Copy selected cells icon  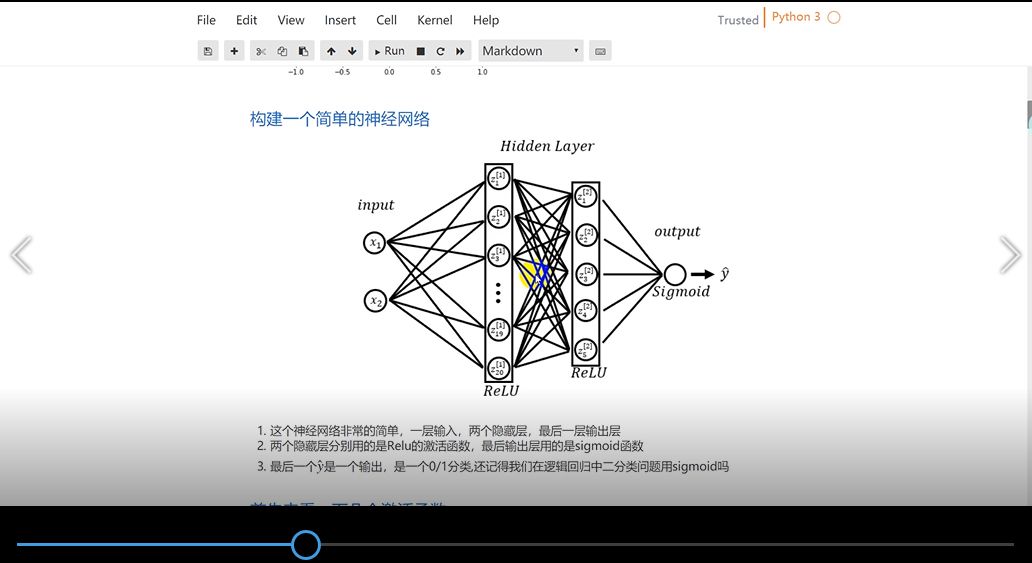coord(282,51)
